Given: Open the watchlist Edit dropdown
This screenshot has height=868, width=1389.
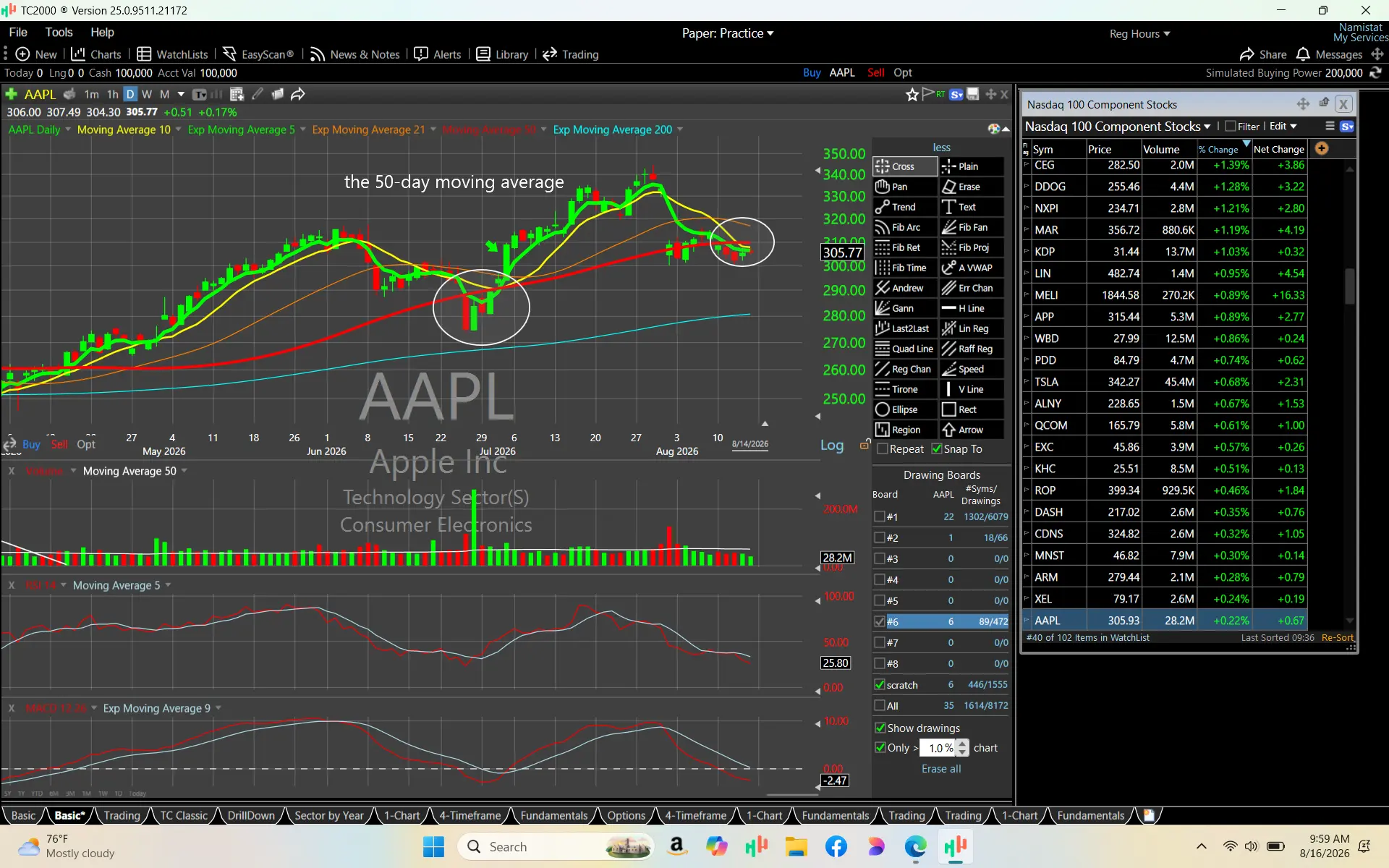Looking at the screenshot, I should [1283, 127].
